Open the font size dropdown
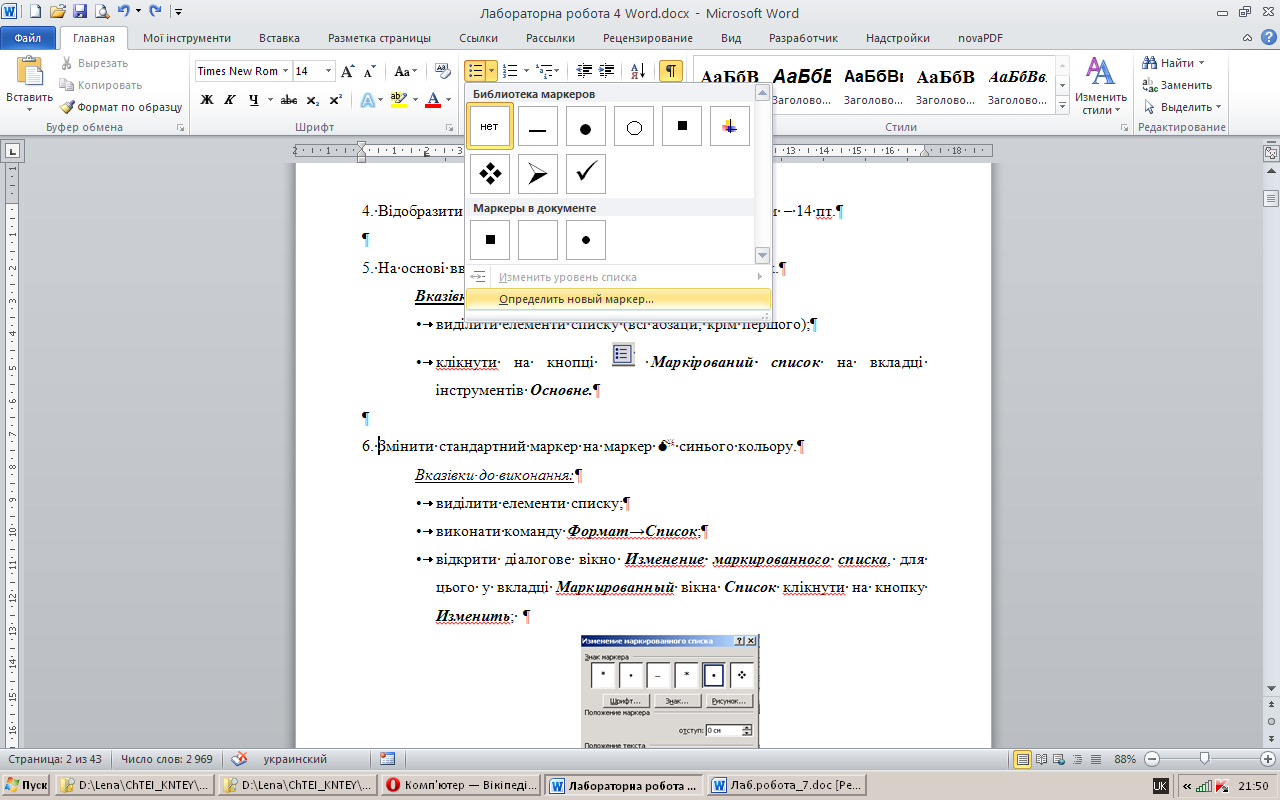Screen dimensions: 1280x800 (x=329, y=71)
